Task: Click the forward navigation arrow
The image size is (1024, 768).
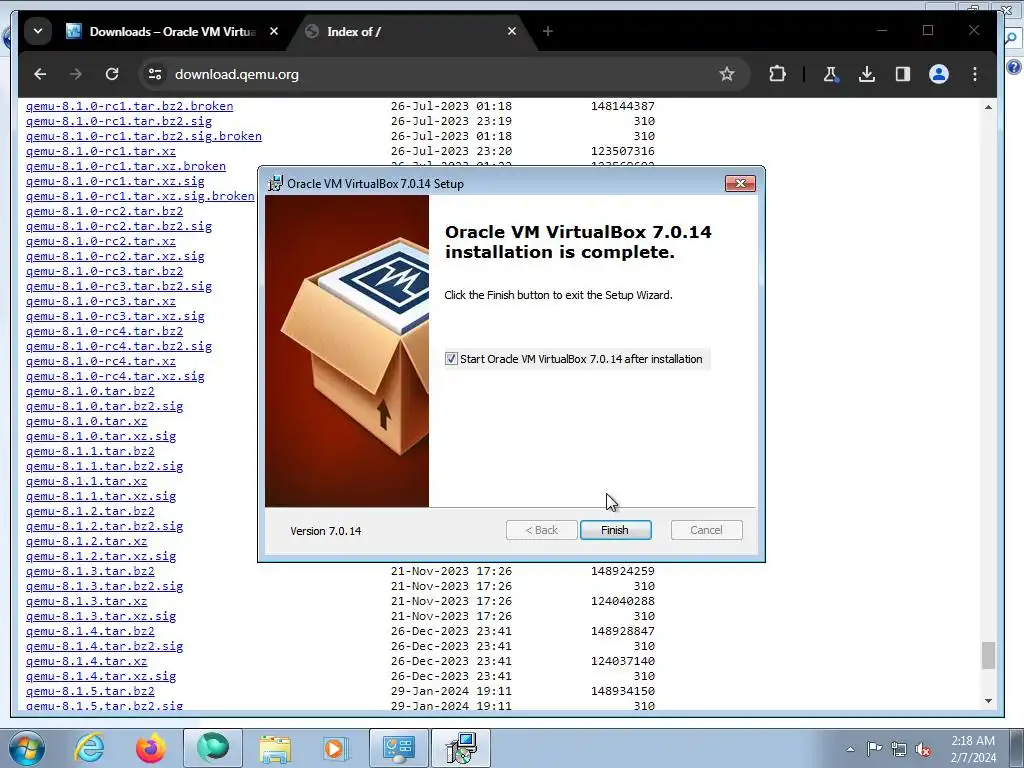Action: 76,74
